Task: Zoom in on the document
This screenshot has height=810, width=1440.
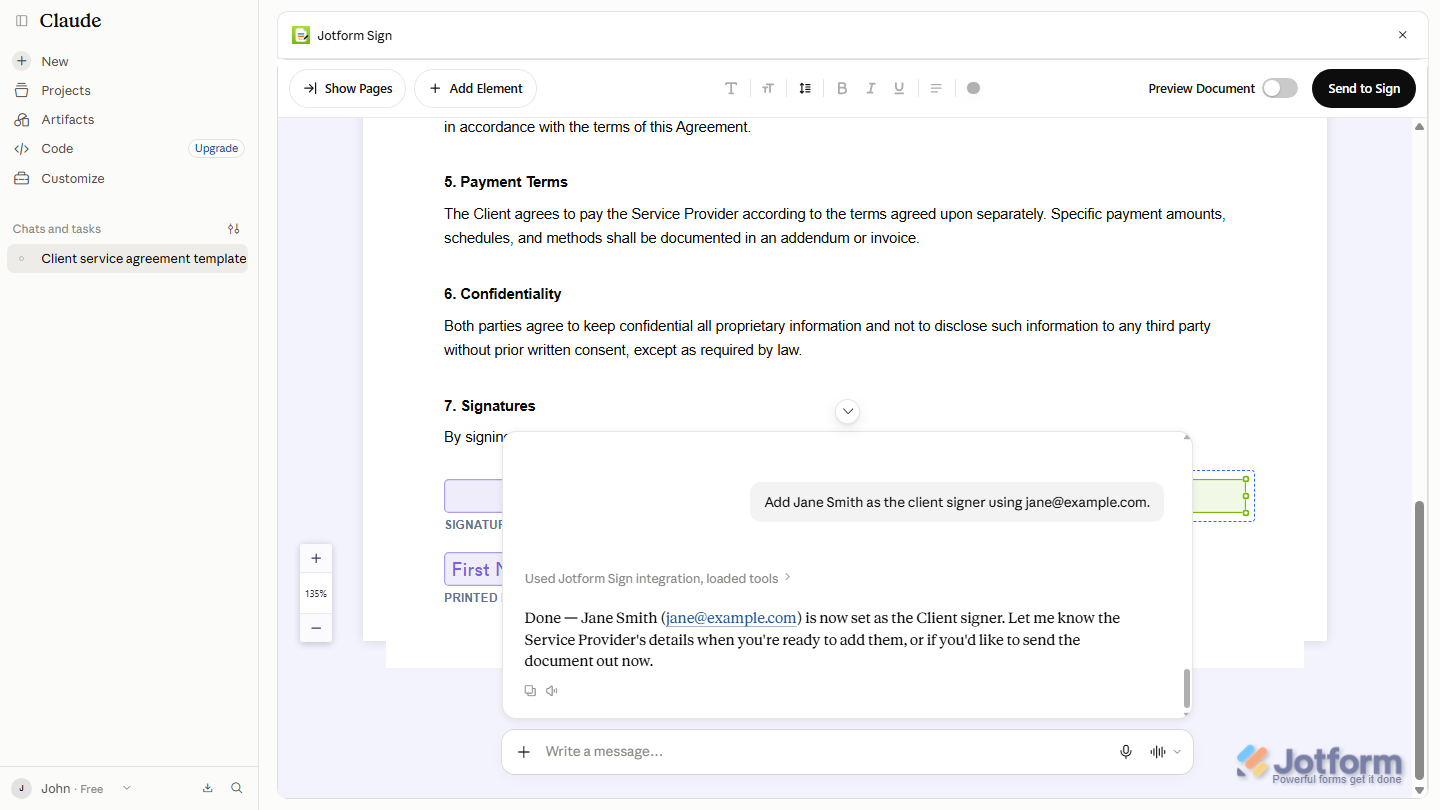Action: 316,559
